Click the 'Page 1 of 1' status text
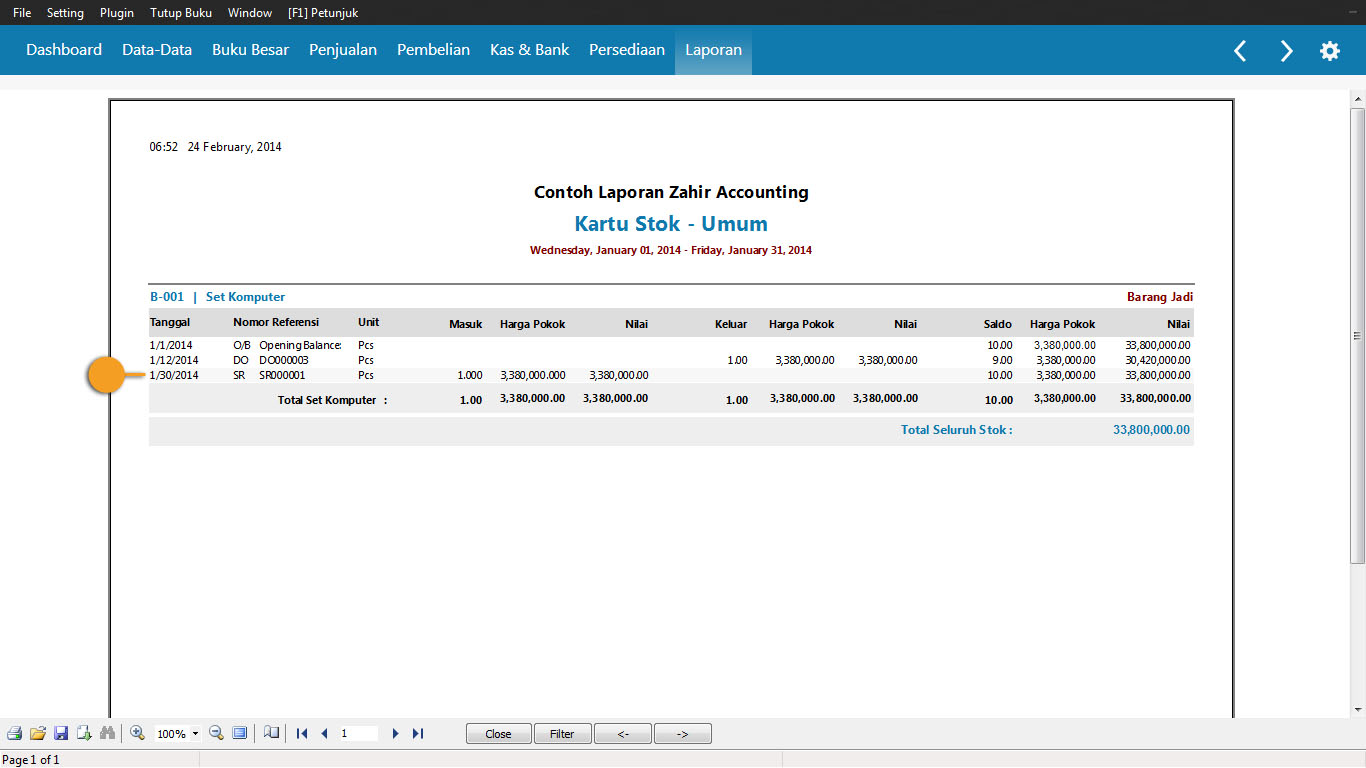Viewport: 1366px width, 768px height. [x=31, y=760]
